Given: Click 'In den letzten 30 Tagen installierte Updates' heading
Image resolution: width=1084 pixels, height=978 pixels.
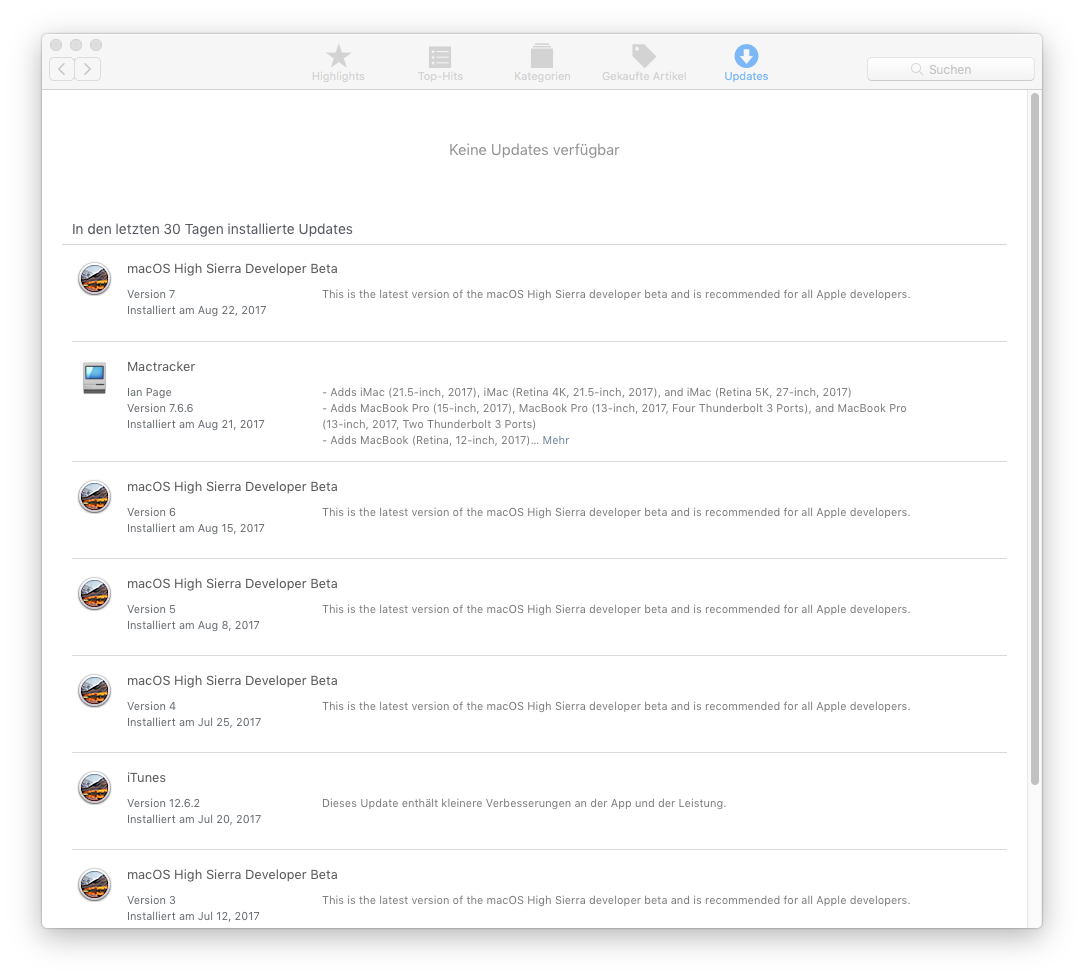Looking at the screenshot, I should [x=212, y=229].
